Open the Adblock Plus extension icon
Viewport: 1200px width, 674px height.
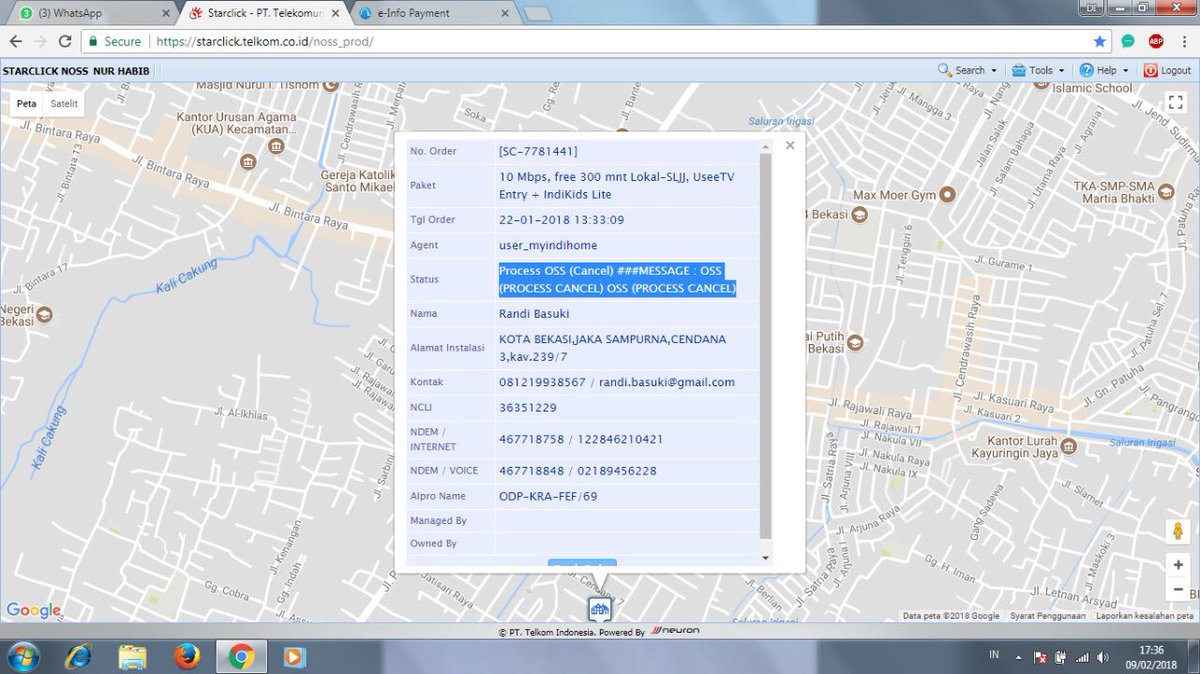pyautogui.click(x=1156, y=41)
